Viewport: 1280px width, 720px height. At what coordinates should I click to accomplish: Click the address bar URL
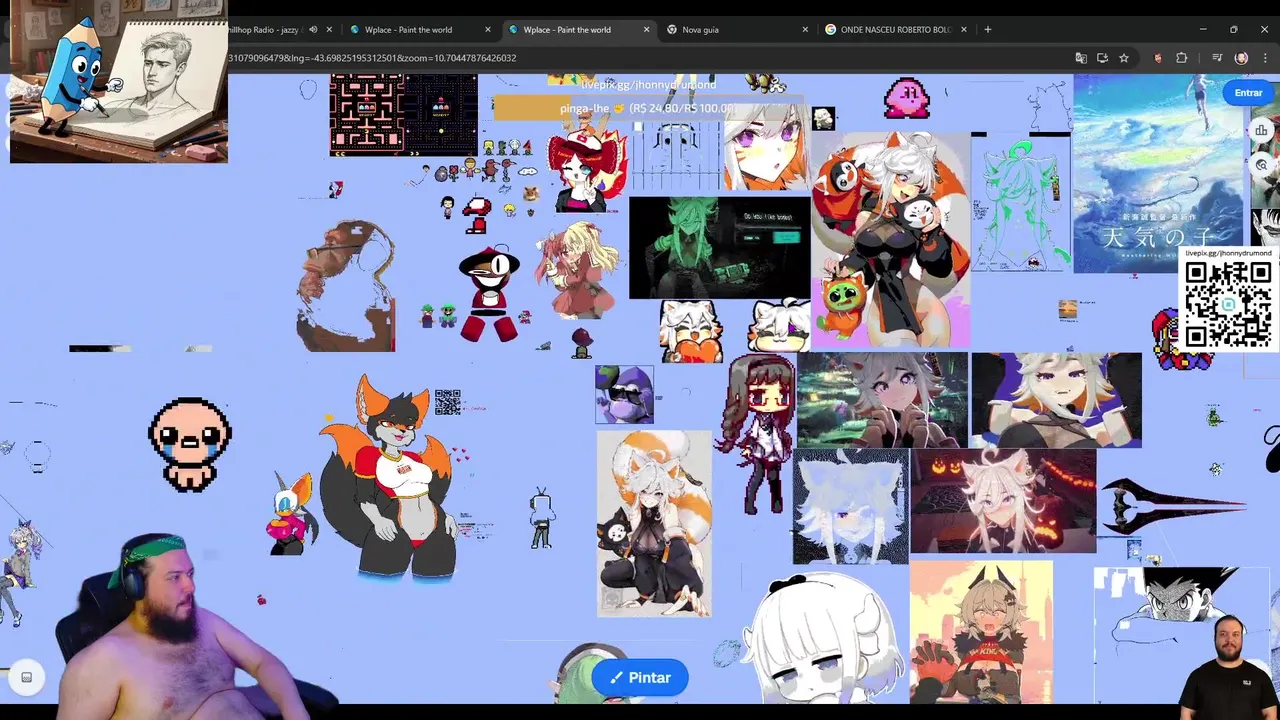point(372,58)
